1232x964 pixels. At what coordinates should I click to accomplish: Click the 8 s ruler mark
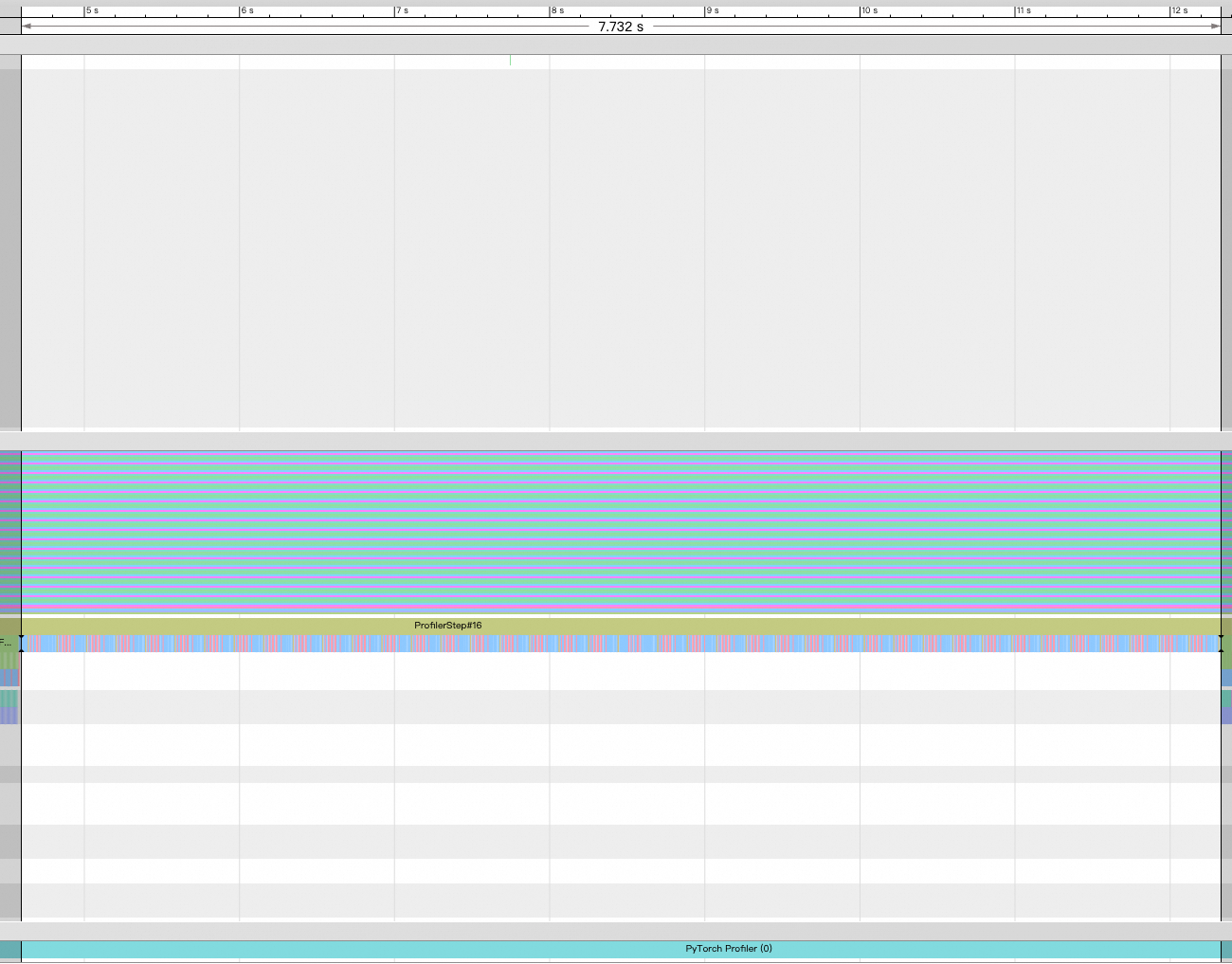[557, 10]
